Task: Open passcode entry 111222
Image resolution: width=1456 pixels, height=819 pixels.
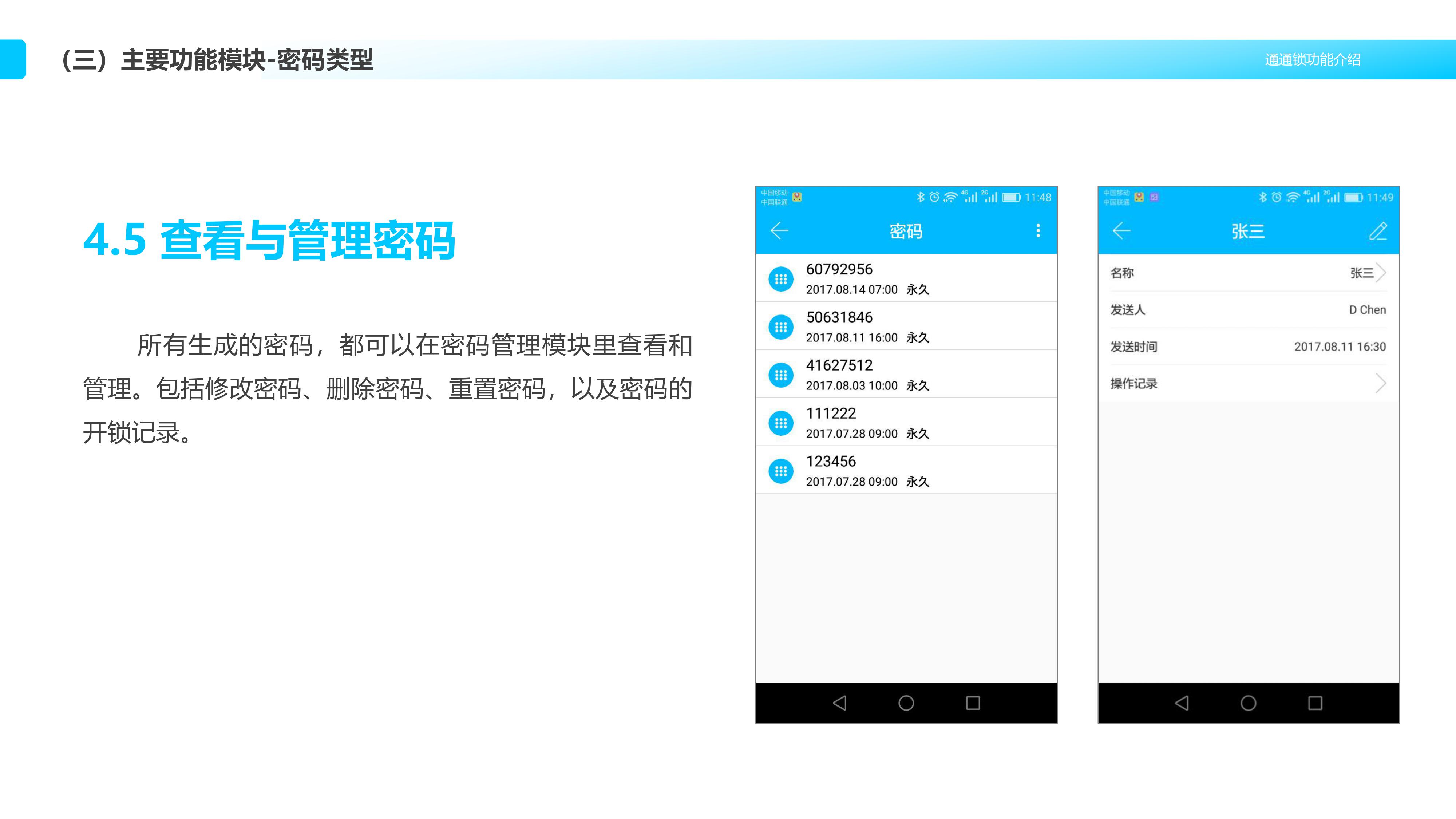Action: tap(904, 422)
